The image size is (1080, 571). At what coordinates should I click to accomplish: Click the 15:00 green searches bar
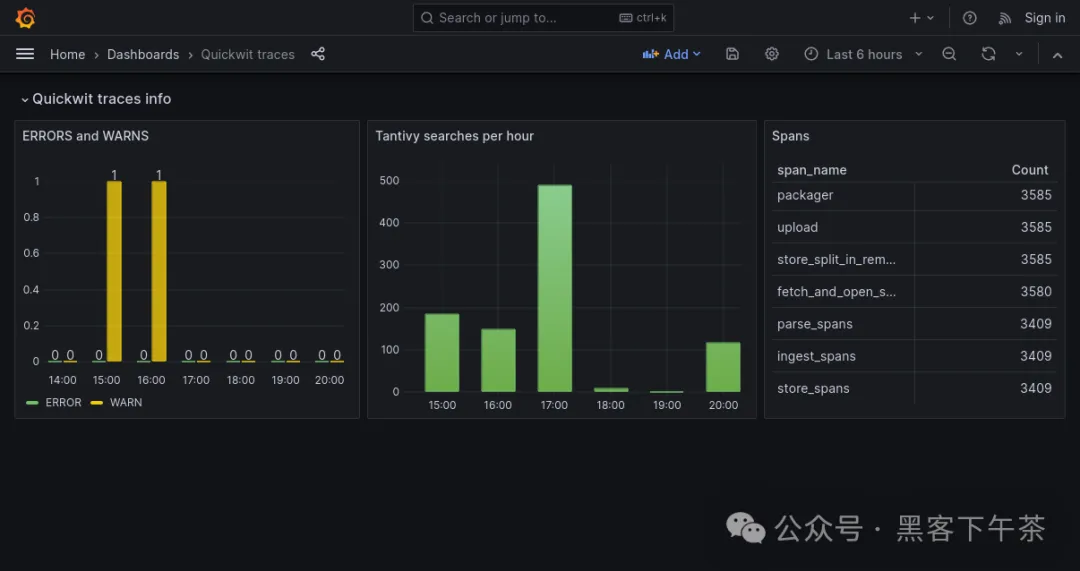click(x=442, y=353)
